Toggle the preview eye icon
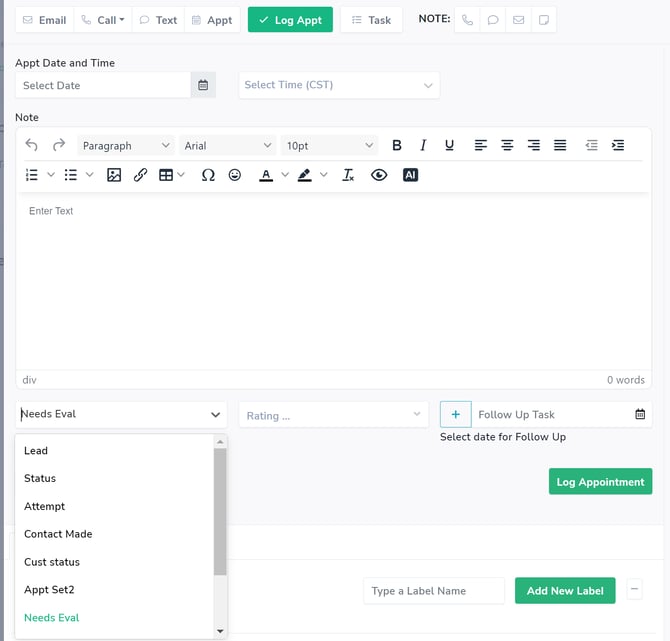The height and width of the screenshot is (641, 670). (x=379, y=175)
